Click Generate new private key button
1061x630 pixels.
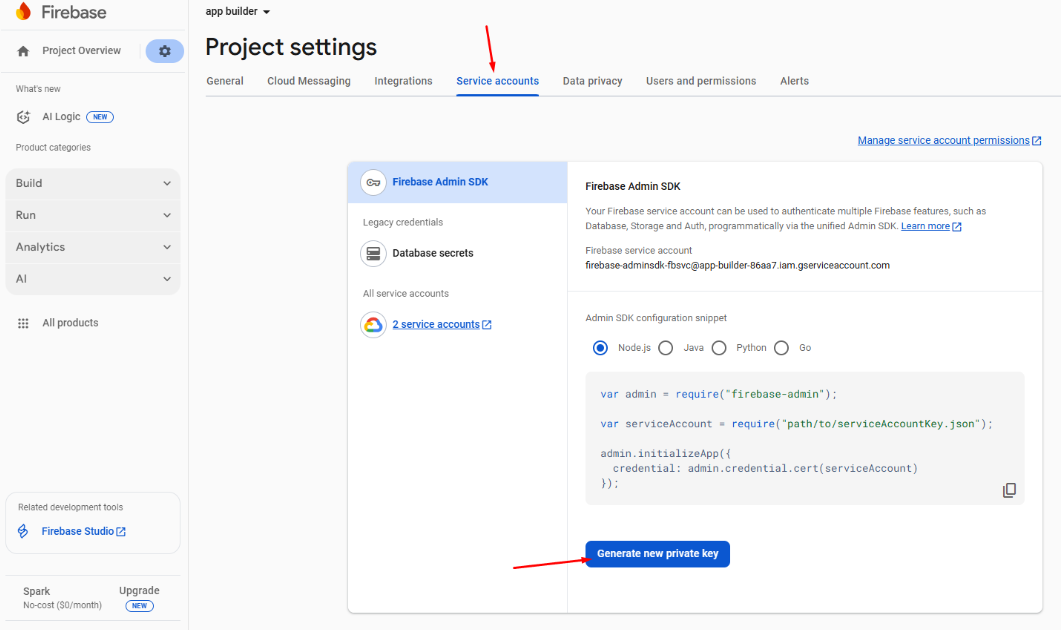(x=657, y=554)
